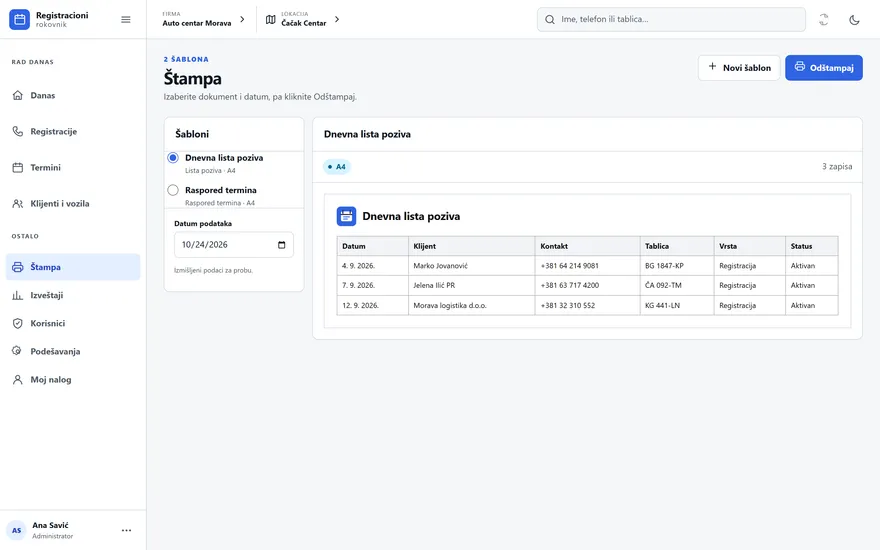
Task: Expand the Firma Auto centar Morava selector
Action: [x=204, y=19]
